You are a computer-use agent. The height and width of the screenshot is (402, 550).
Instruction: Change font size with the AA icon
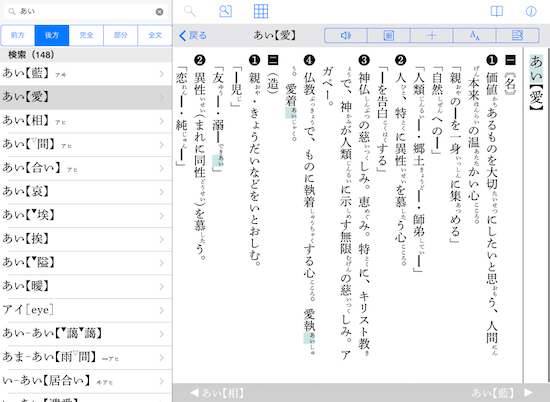[x=475, y=35]
